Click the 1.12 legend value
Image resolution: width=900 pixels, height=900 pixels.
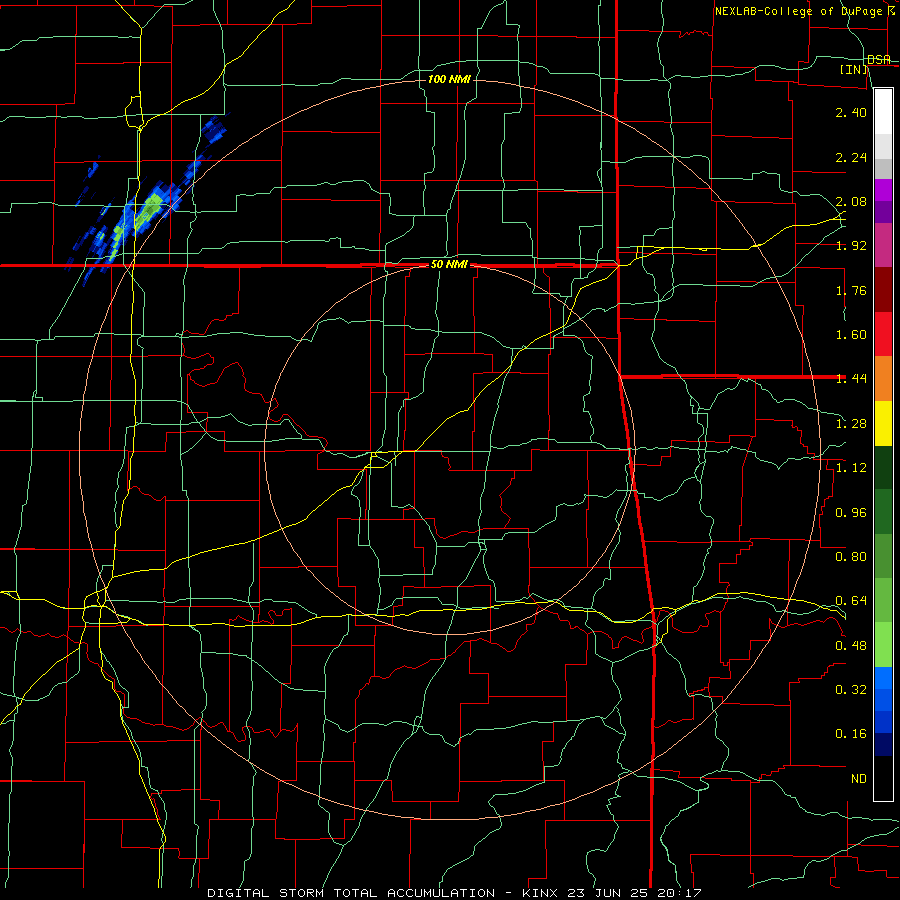coord(851,468)
